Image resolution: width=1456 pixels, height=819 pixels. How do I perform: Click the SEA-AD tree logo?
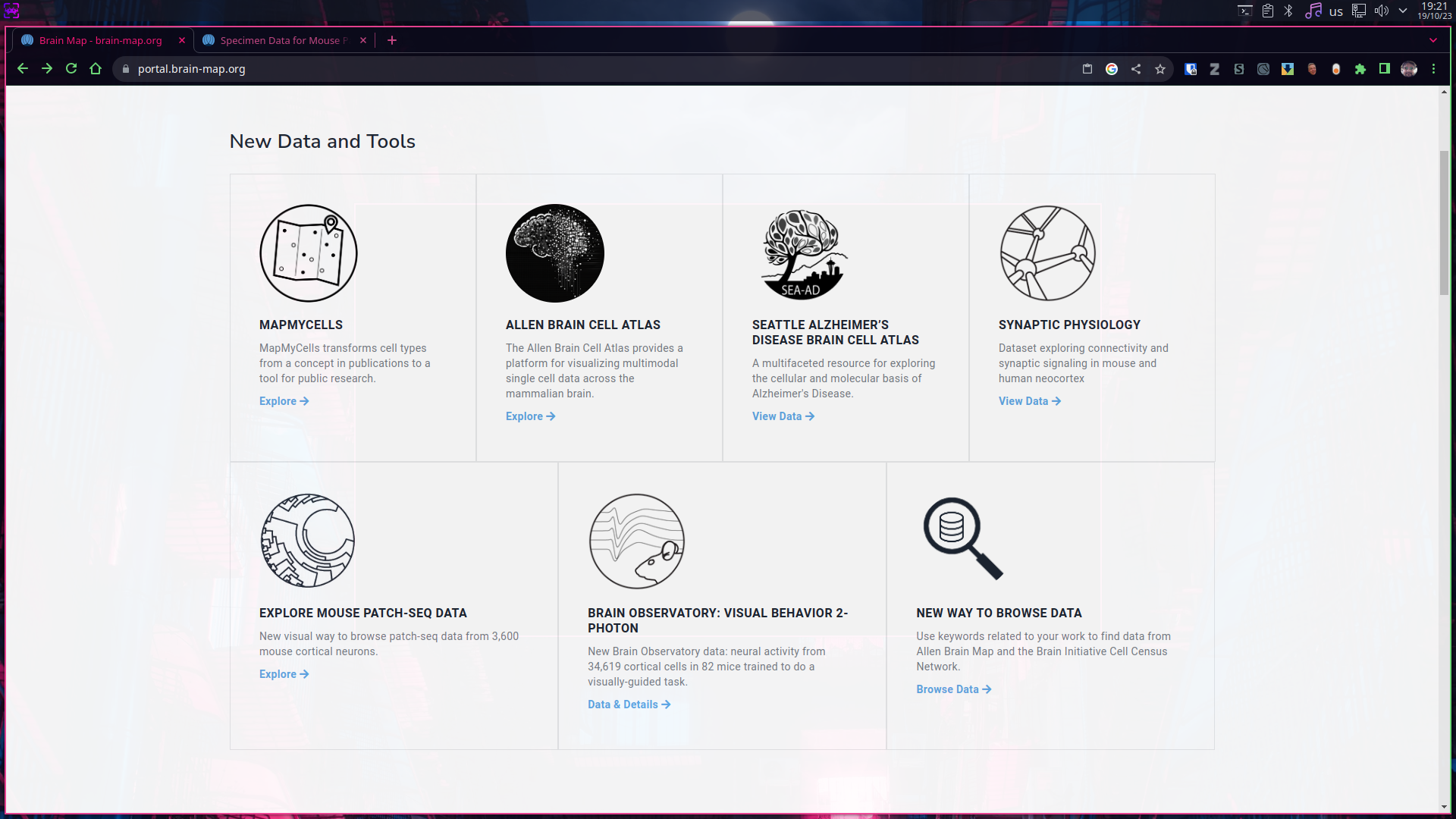pos(802,254)
